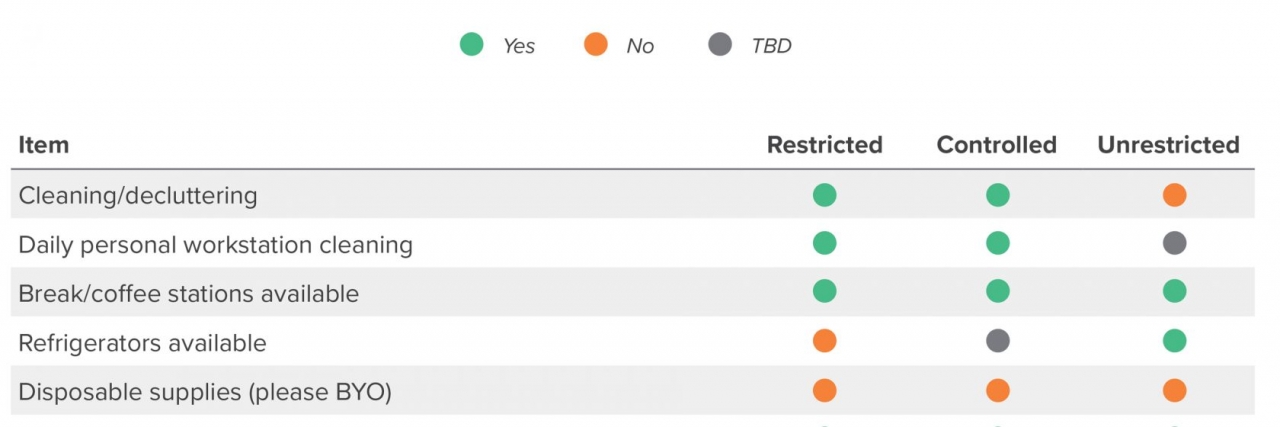Select the Unrestricted column header
The width and height of the screenshot is (1280, 427).
1169,145
